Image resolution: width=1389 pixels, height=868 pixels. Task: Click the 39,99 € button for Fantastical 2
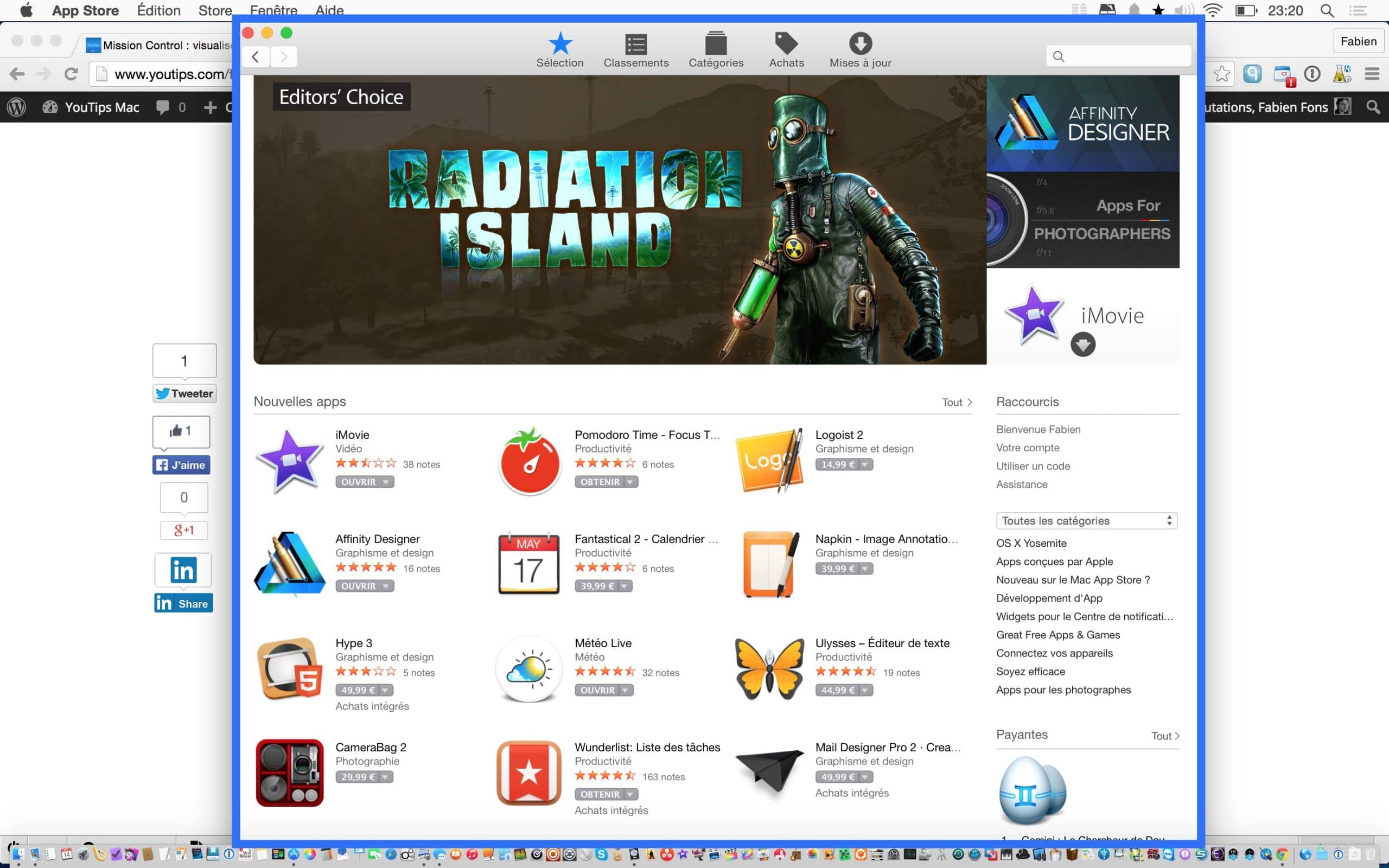click(x=597, y=586)
